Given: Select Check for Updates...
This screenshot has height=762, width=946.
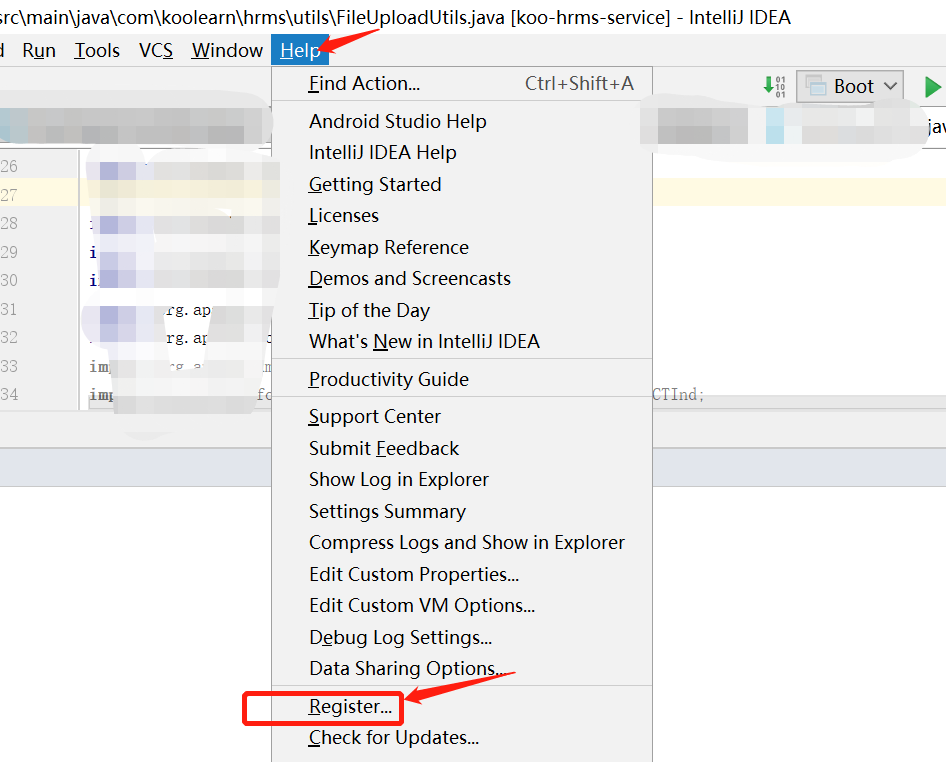Looking at the screenshot, I should pyautogui.click(x=462, y=738).
